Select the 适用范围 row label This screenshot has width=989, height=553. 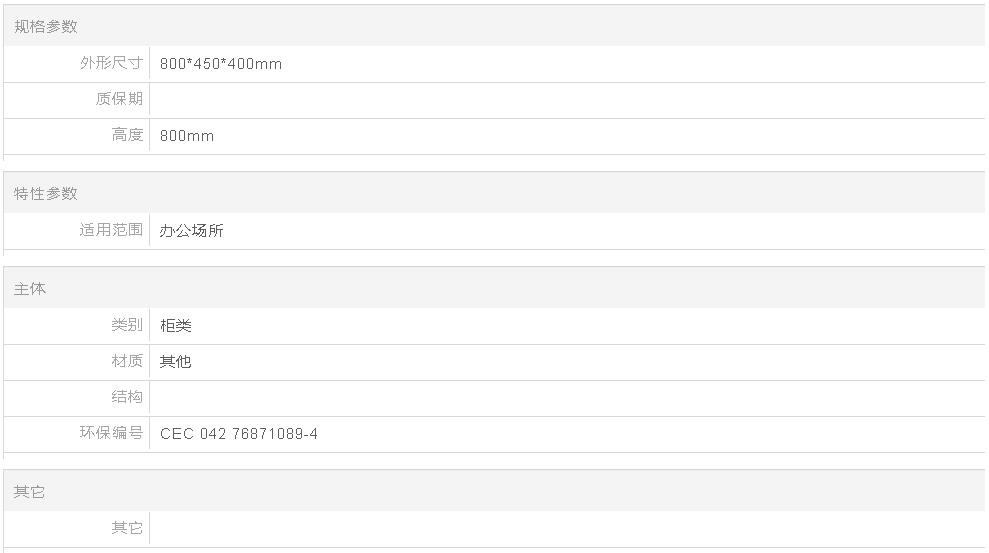point(112,230)
